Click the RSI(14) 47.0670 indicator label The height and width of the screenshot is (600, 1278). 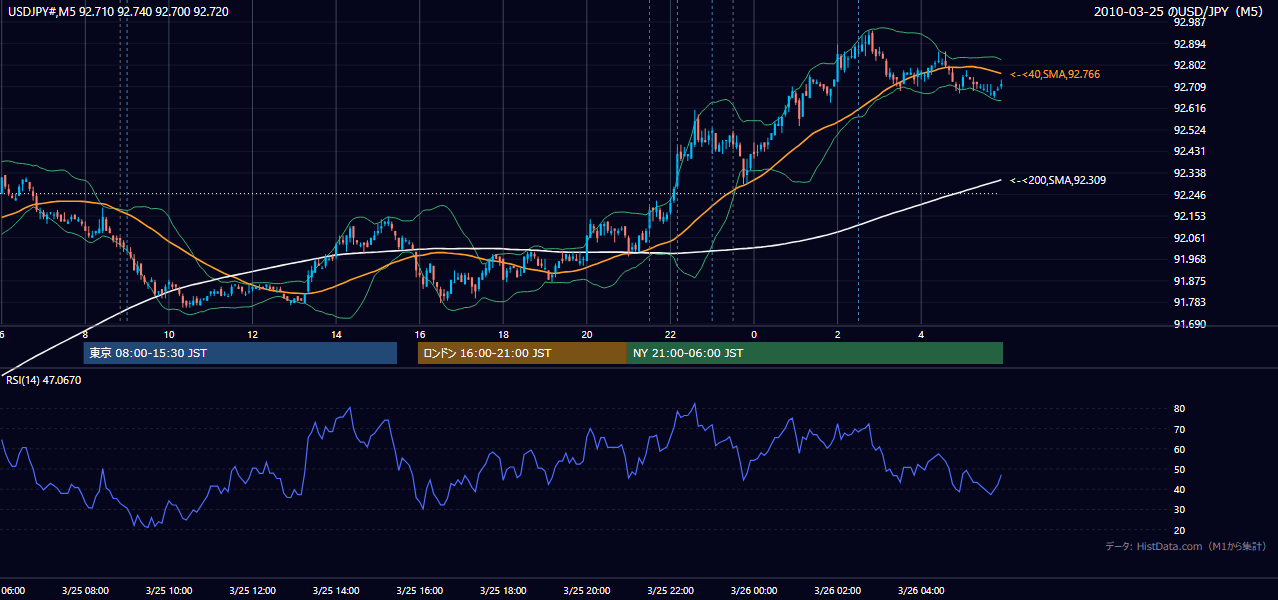[44, 380]
